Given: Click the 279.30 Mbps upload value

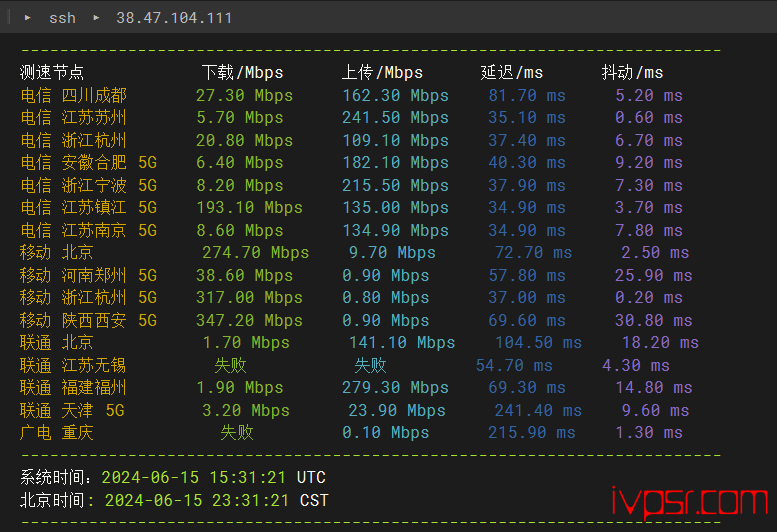Looking at the screenshot, I should (395, 387).
